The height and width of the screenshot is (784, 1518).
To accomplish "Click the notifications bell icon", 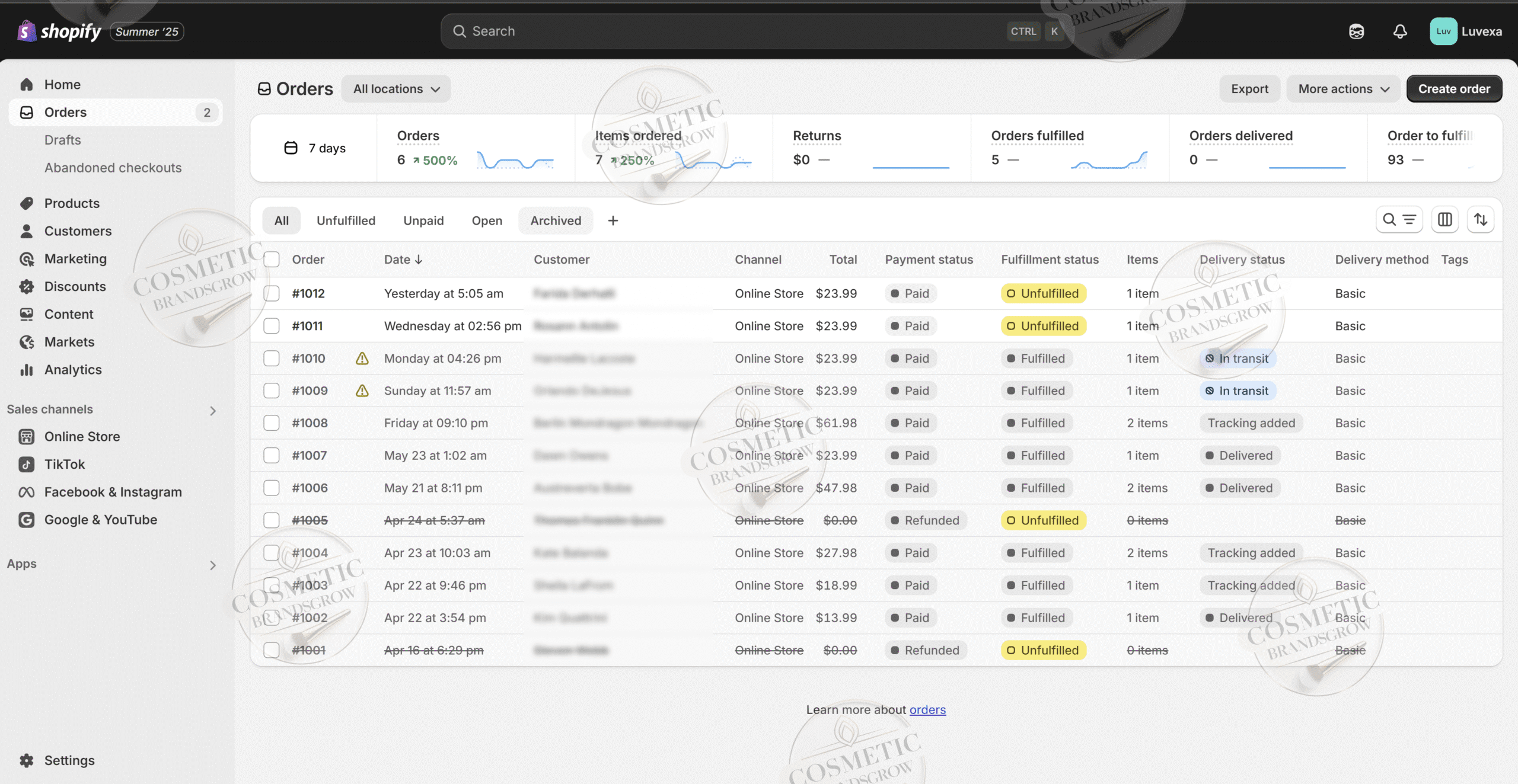I will [1399, 31].
